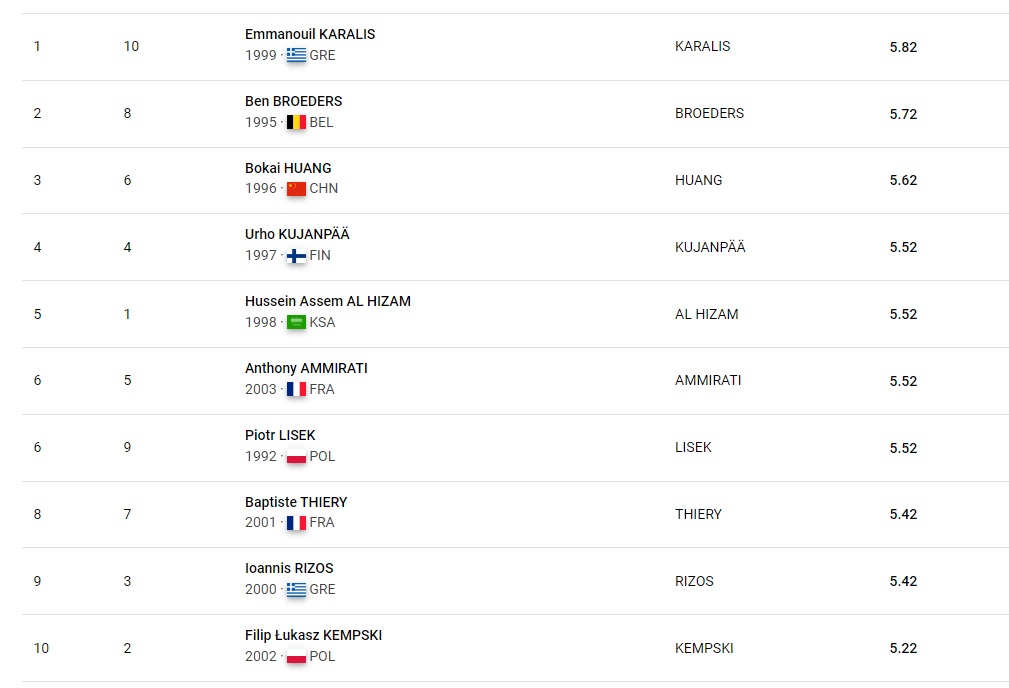Screen dimensions: 1009x688
Task: Click Hussein Assem AL HIZAM name
Action: coord(328,301)
